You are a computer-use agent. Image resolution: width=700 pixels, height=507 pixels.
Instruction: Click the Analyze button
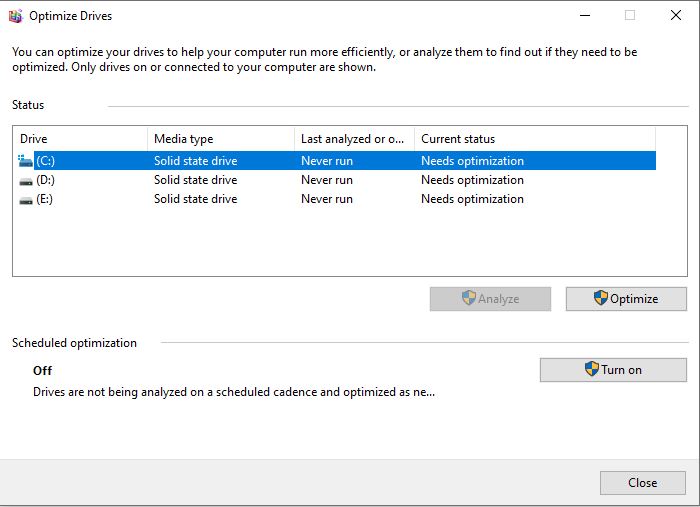[490, 299]
